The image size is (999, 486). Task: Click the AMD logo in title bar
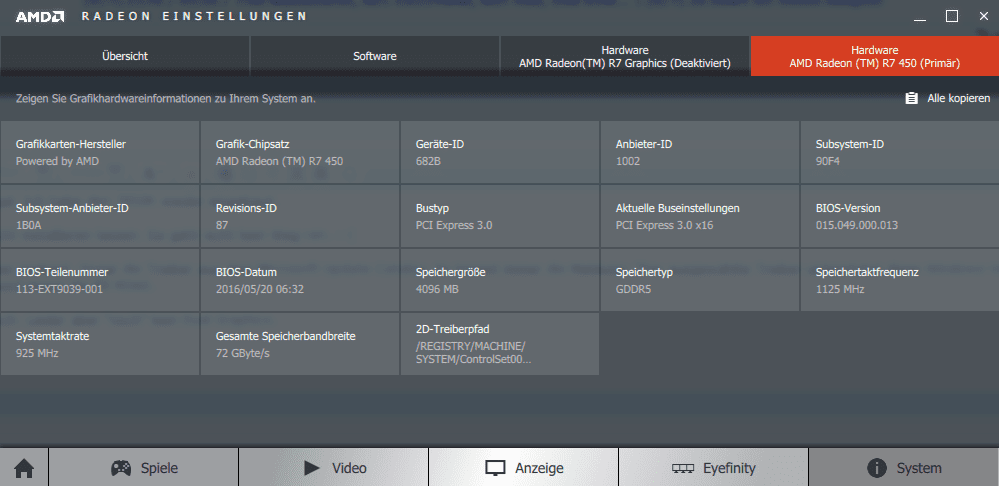tap(40, 17)
